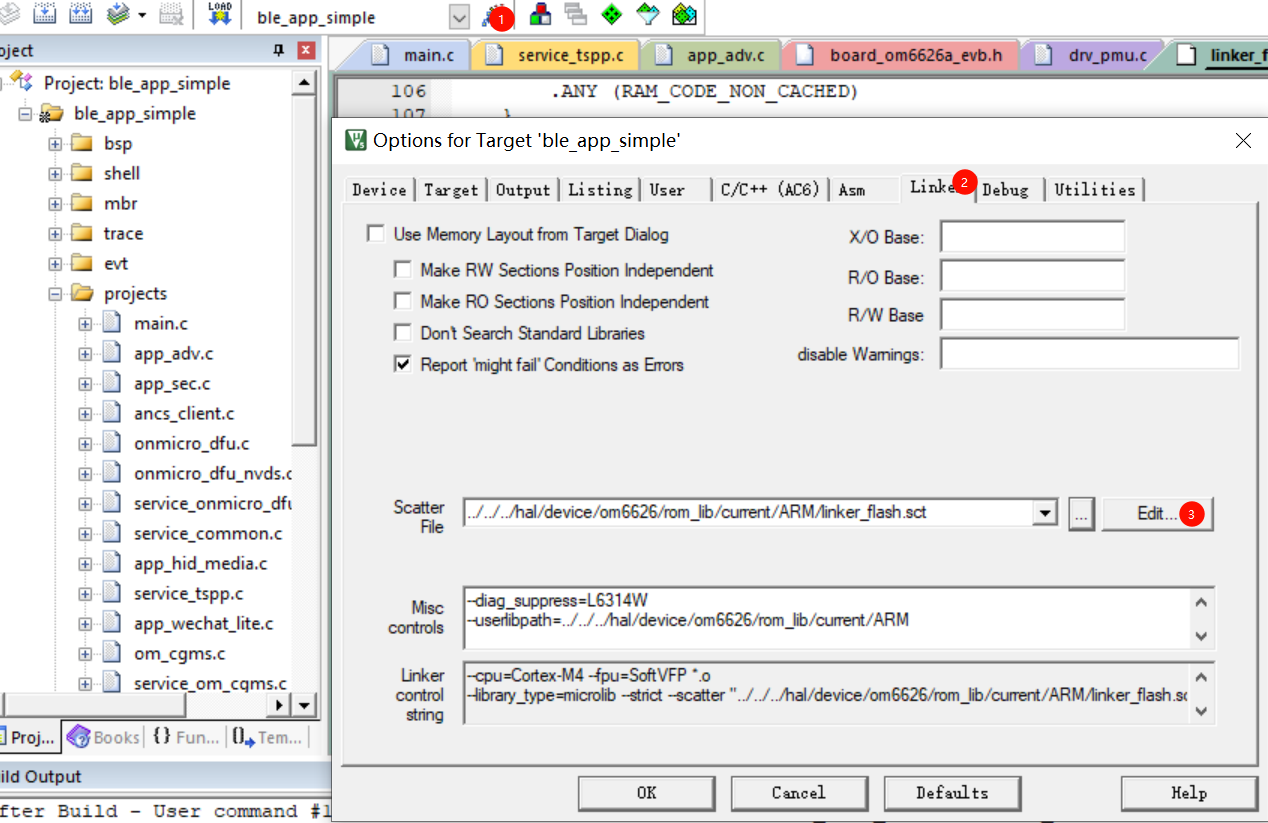Open Manage Project Items icon (colored blocks)
Viewport: 1268px width, 823px height.
[540, 14]
